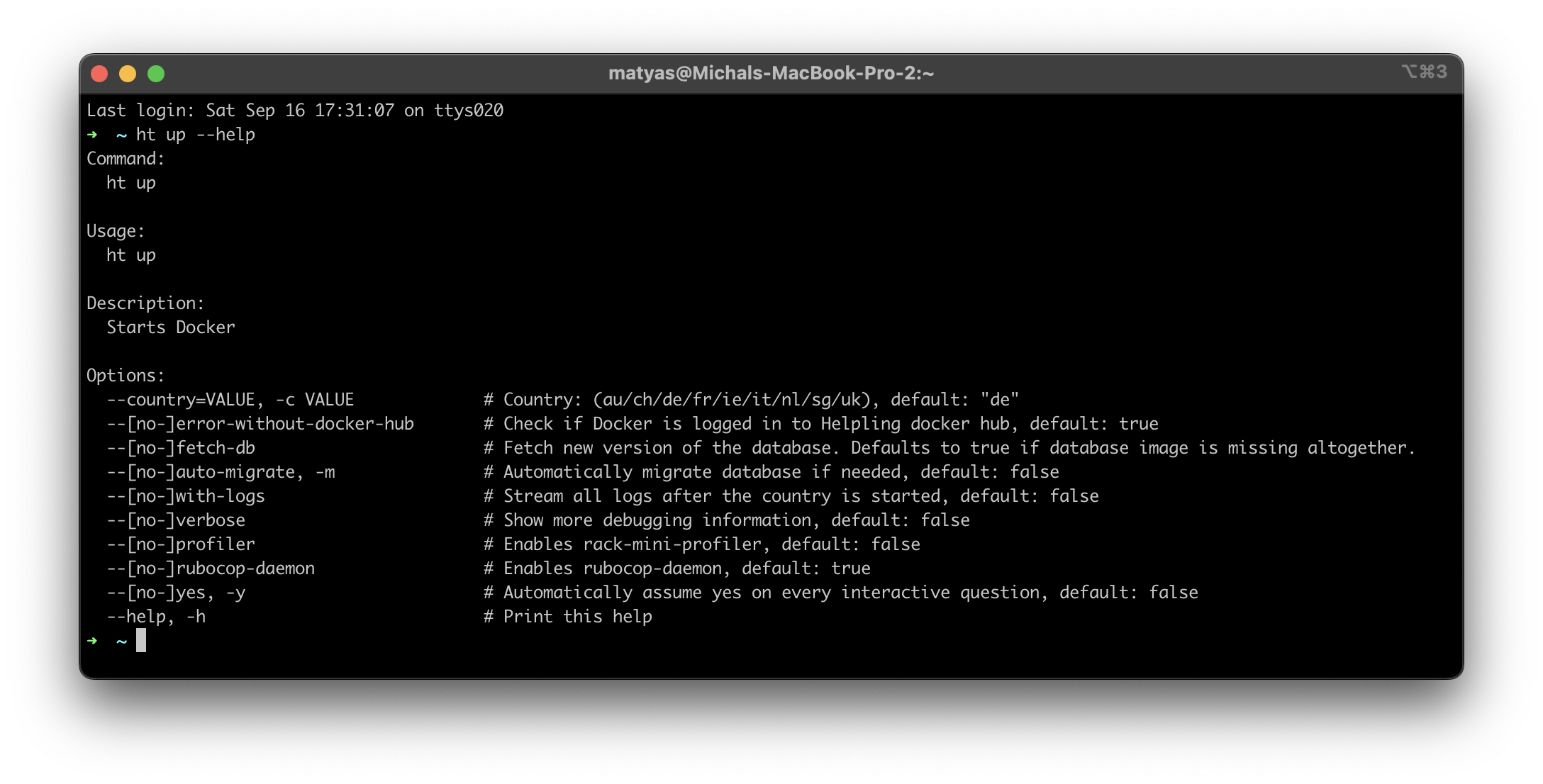Click the red close window button

(99, 74)
